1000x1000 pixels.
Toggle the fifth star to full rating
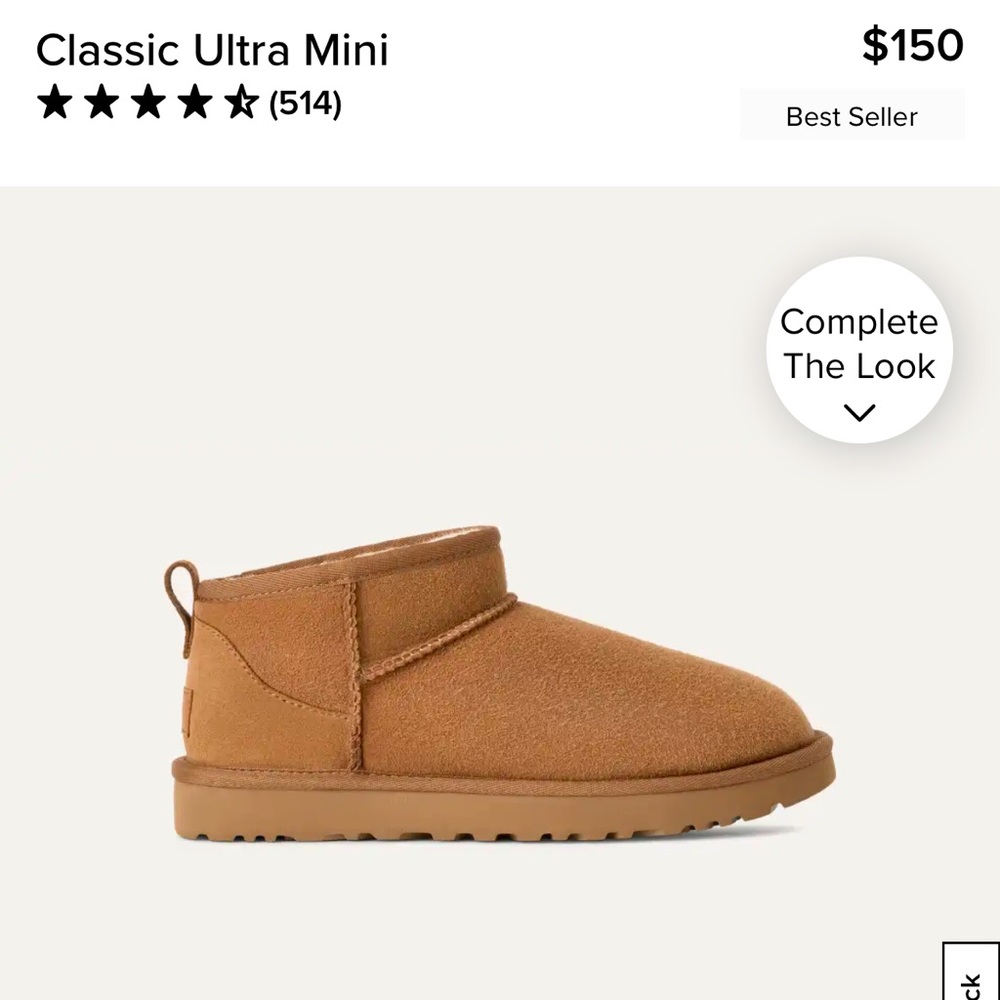pyautogui.click(x=240, y=103)
